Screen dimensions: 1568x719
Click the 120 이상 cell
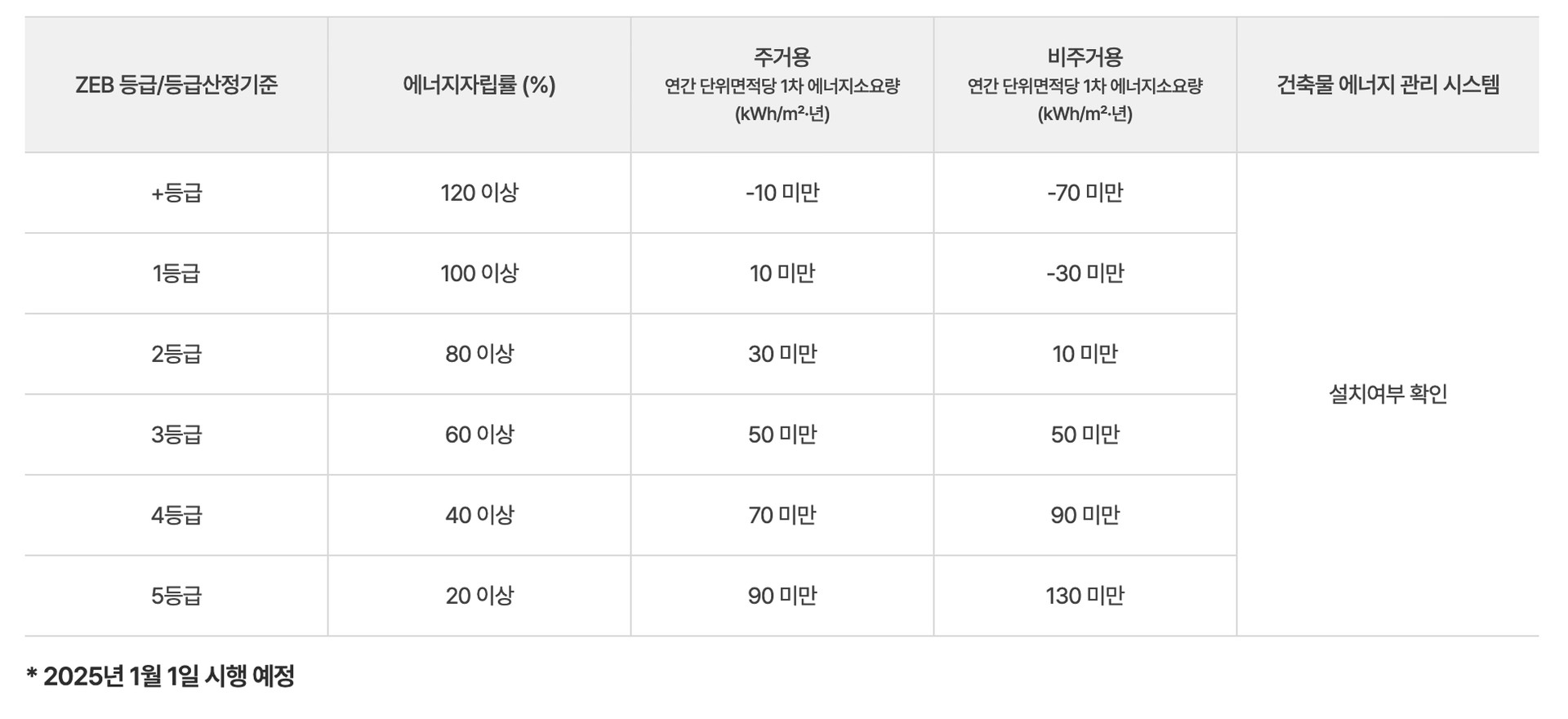[x=479, y=193]
